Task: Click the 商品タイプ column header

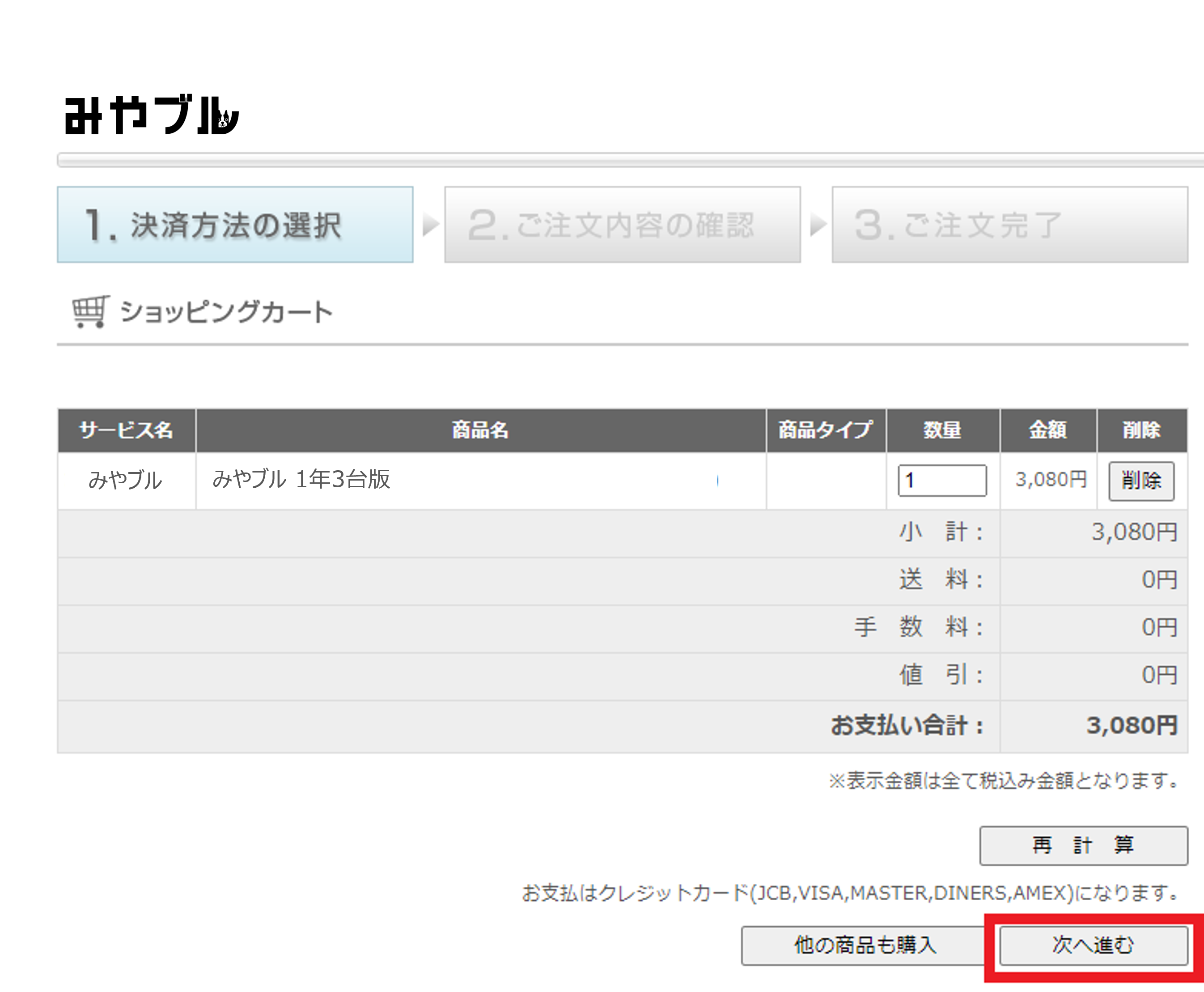Action: (x=826, y=430)
